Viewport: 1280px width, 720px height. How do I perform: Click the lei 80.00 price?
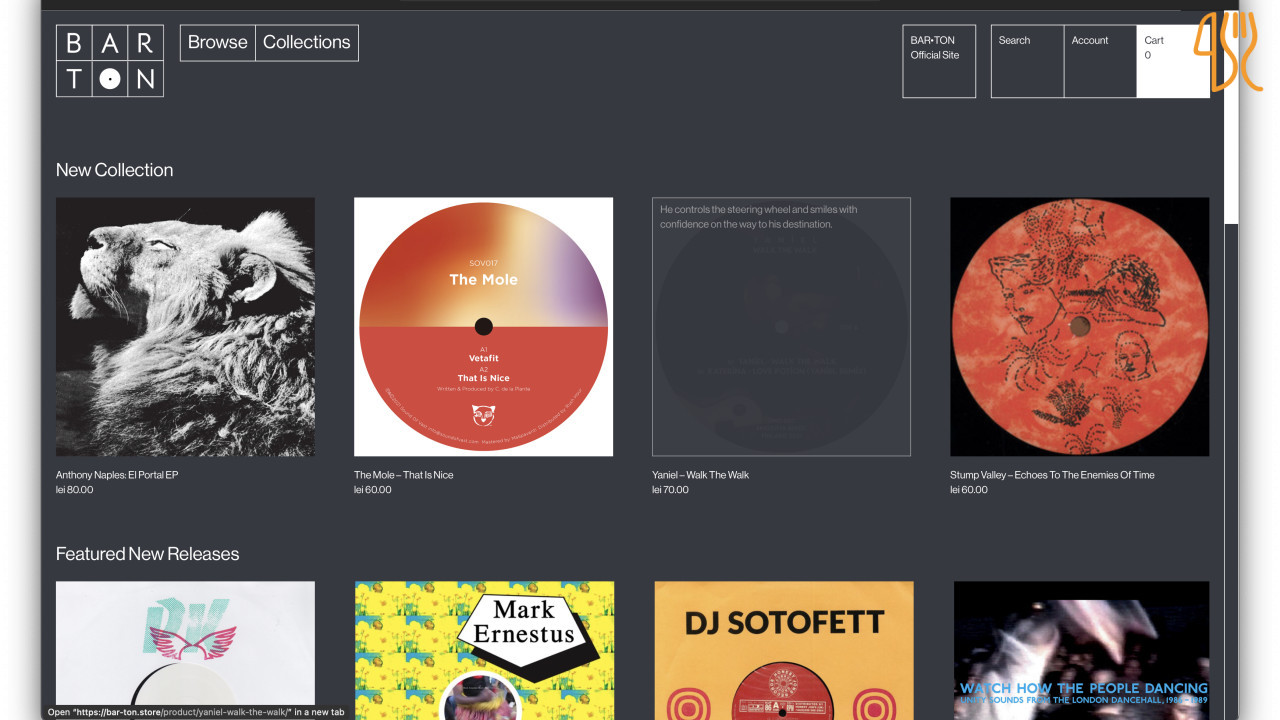75,490
